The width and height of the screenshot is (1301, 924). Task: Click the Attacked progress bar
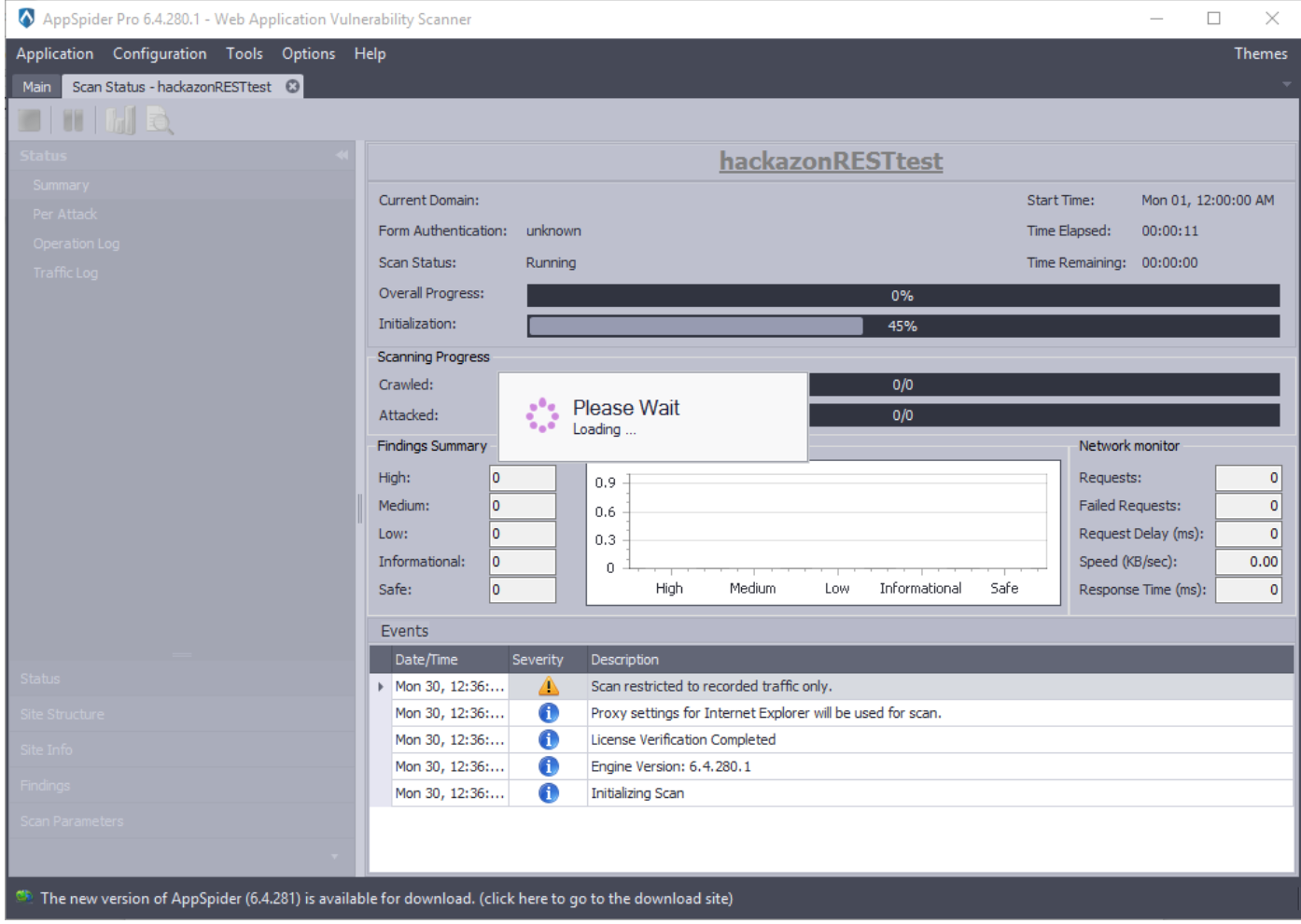coord(1044,416)
